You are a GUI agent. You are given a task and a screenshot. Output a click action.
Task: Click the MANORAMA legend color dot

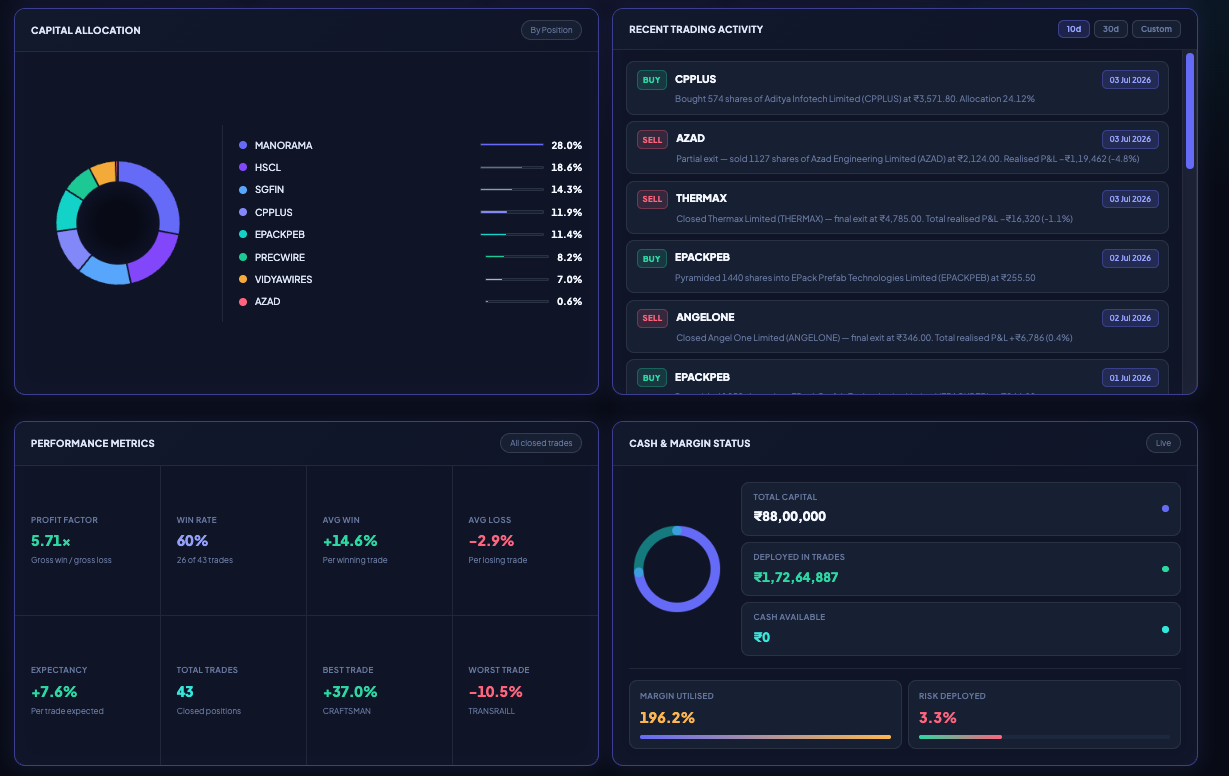coord(243,145)
